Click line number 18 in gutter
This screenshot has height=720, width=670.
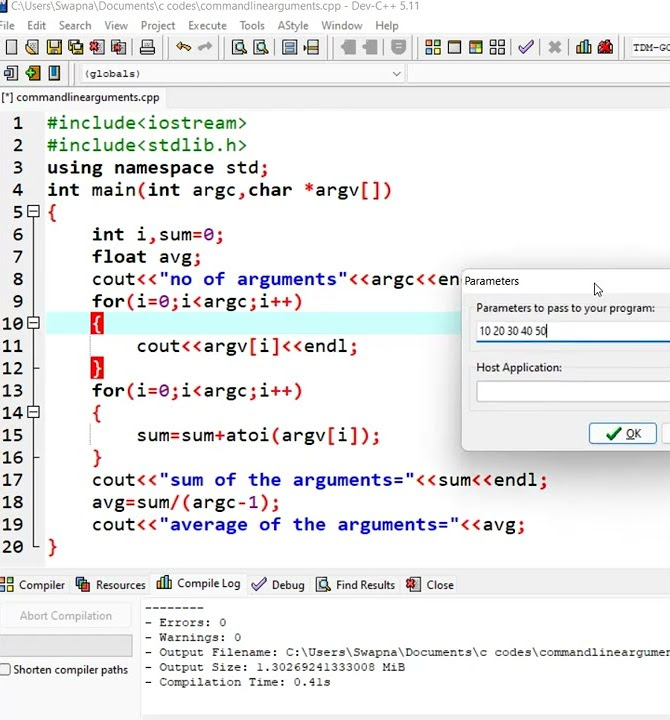[x=13, y=502]
